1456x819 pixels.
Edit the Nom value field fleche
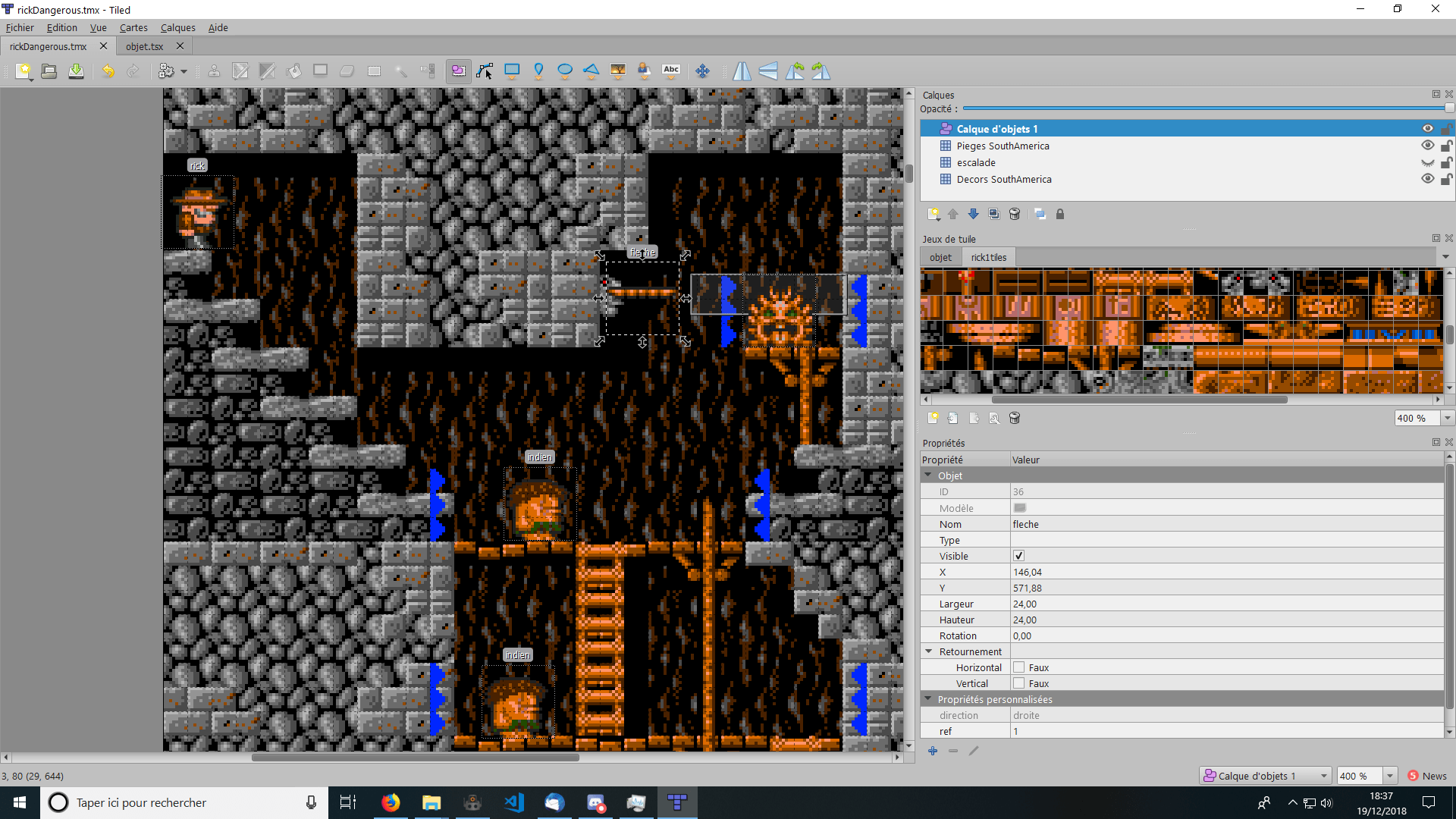point(1227,524)
